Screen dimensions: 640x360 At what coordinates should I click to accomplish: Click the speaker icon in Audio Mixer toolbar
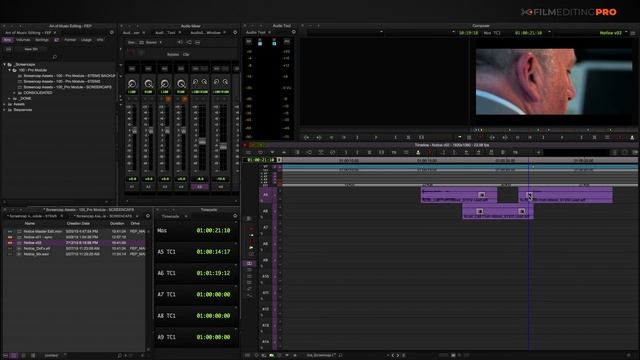(x=180, y=42)
